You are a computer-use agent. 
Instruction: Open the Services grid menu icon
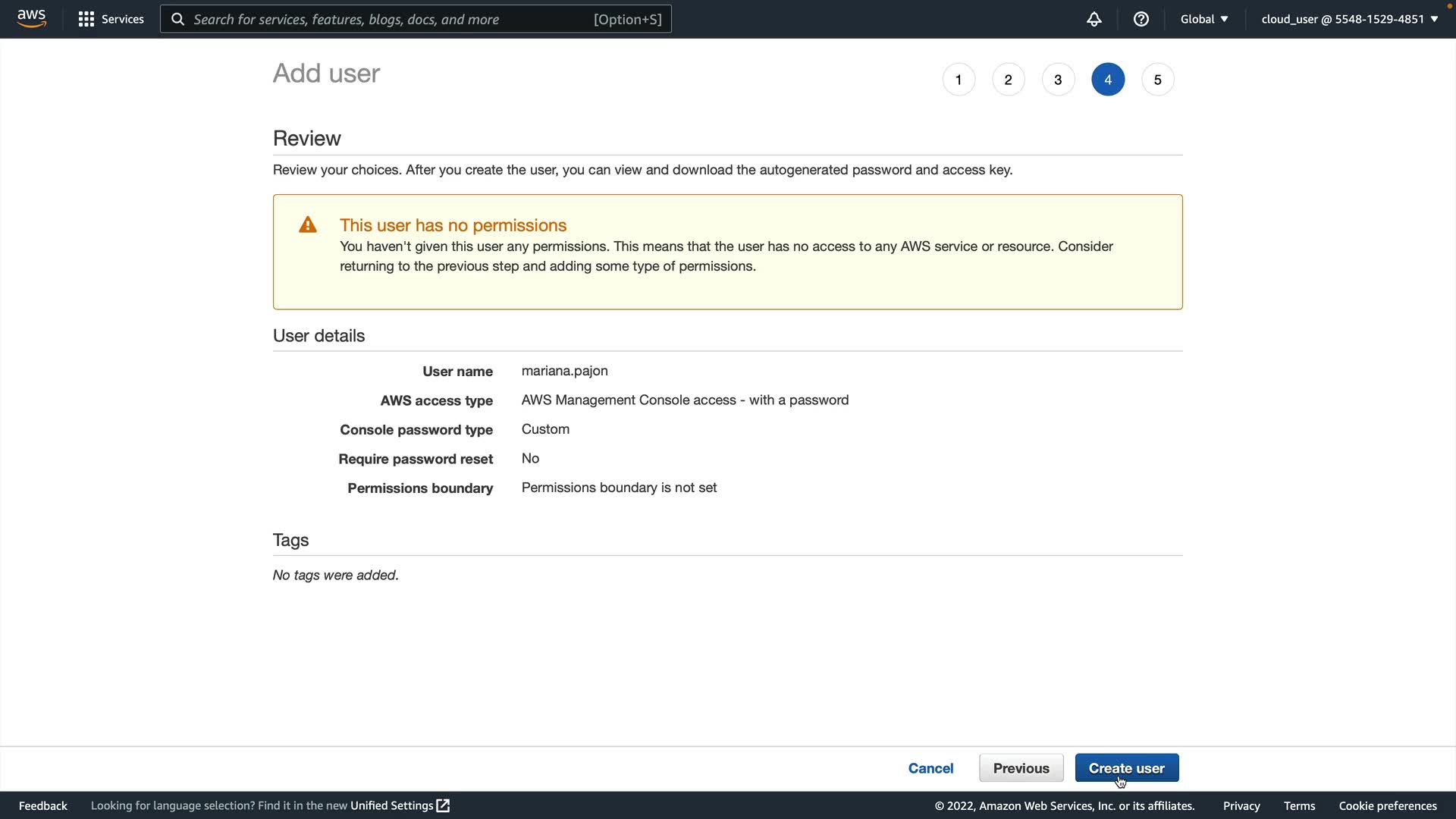pyautogui.click(x=86, y=19)
